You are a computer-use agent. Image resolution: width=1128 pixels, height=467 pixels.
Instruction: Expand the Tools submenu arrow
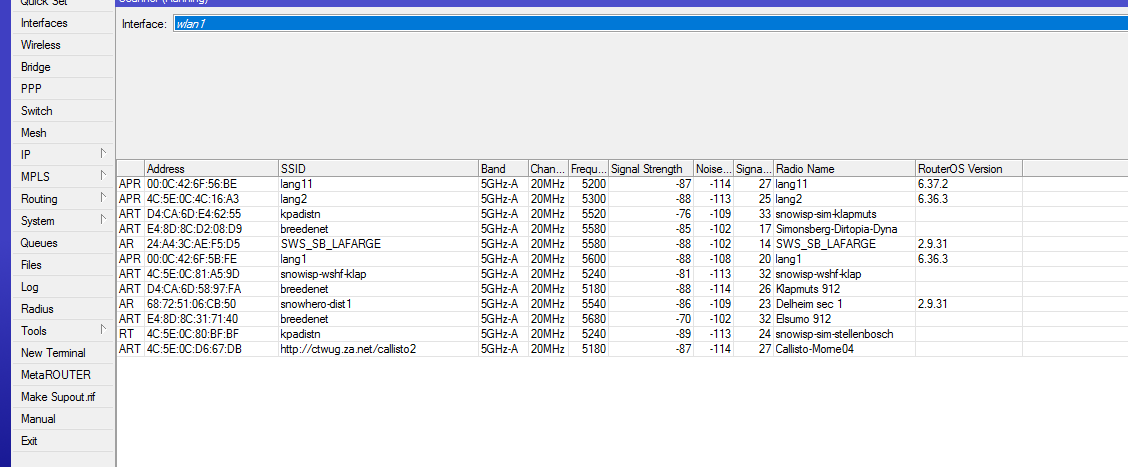tap(102, 330)
